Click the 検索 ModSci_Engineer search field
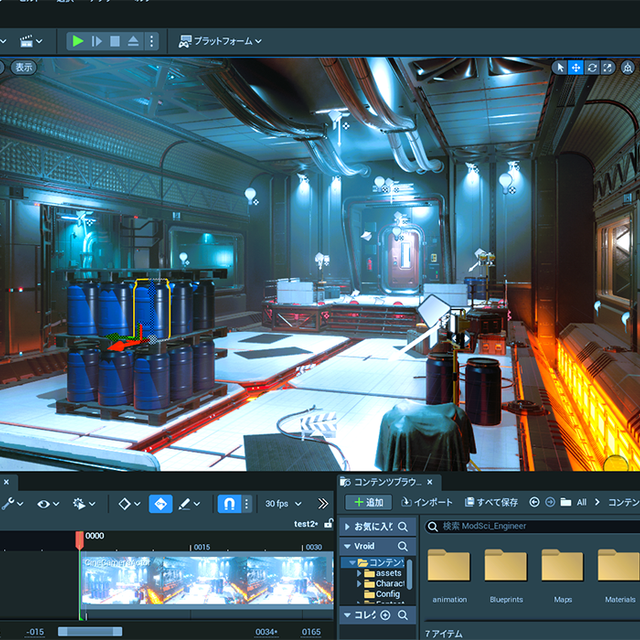This screenshot has width=640, height=640. click(x=532, y=527)
